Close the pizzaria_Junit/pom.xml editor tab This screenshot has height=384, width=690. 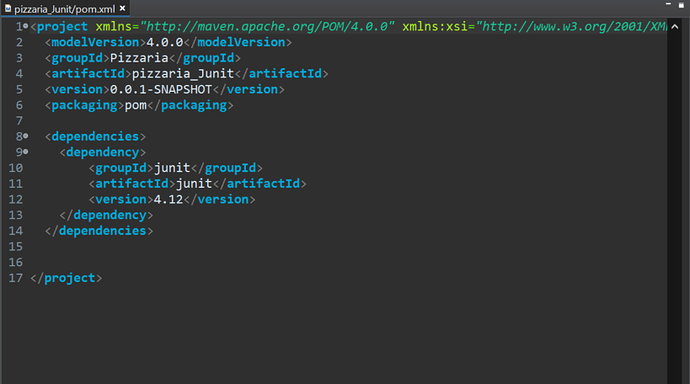tap(122, 8)
